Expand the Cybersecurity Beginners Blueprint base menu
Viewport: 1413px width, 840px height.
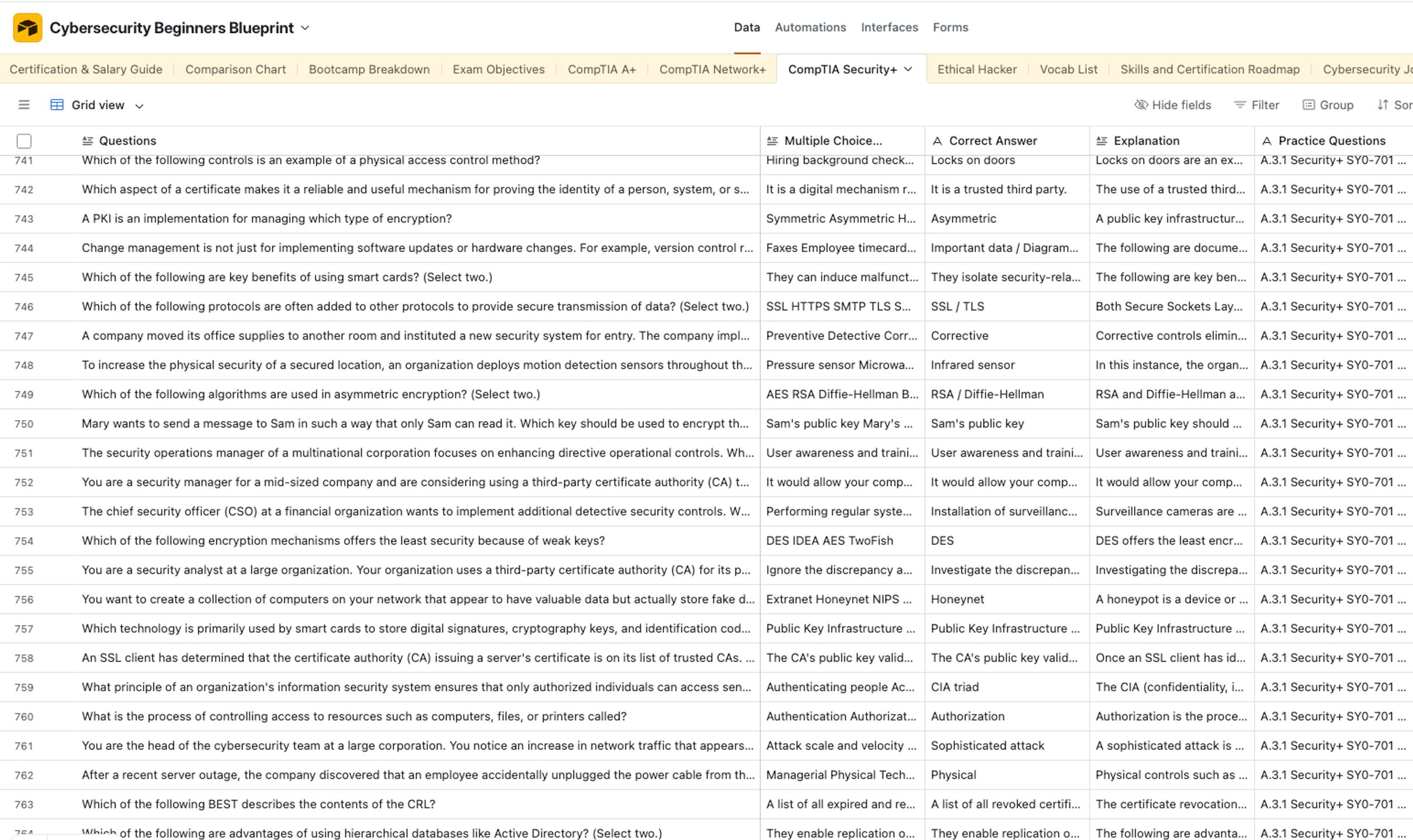[305, 28]
